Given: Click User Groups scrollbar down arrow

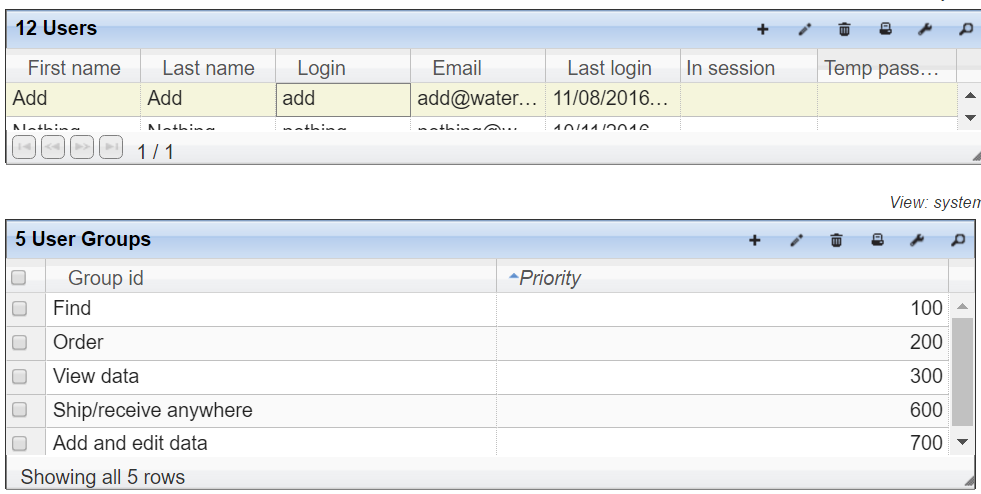Looking at the screenshot, I should [963, 442].
